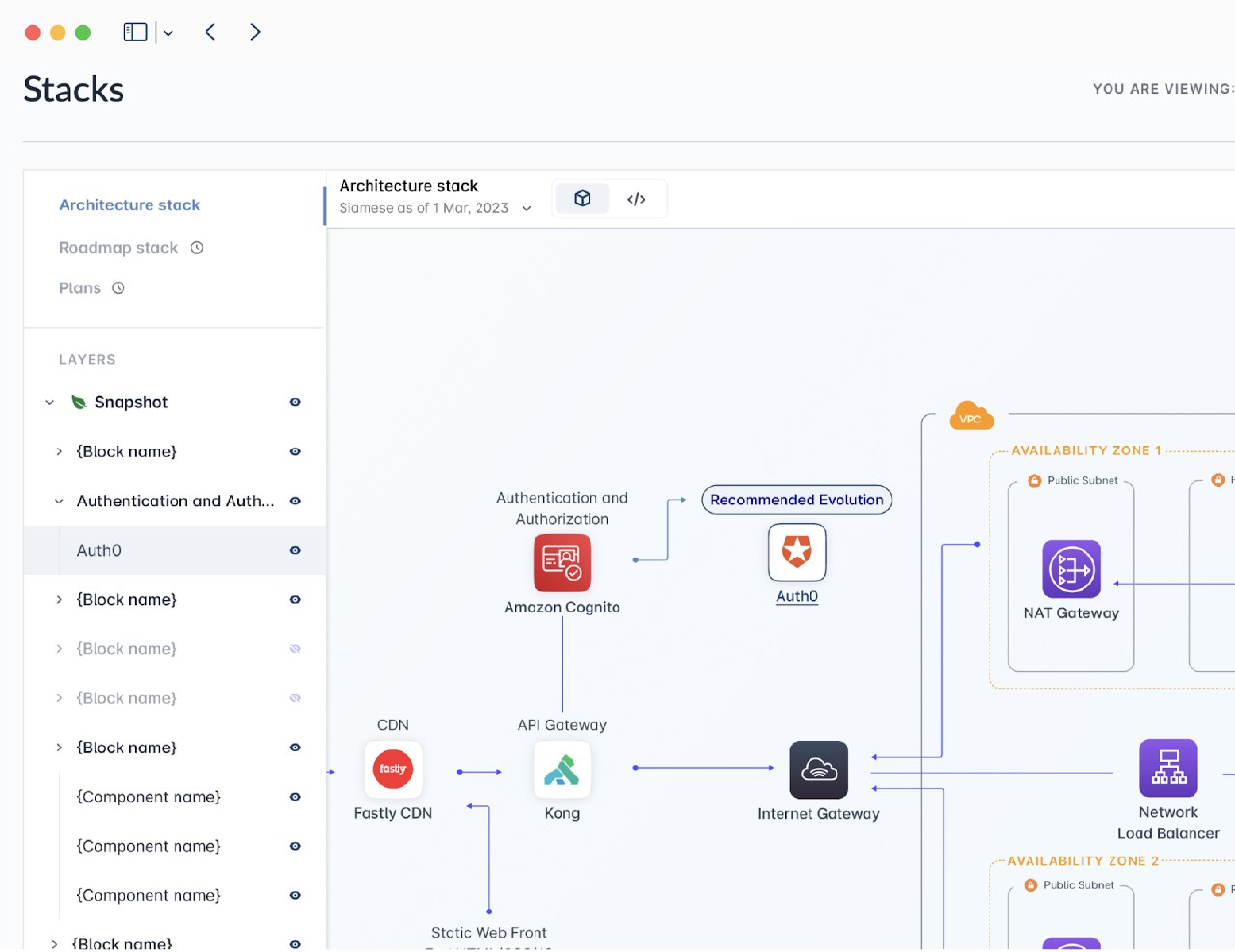
Task: Select the NAT Gateway icon
Action: (1071, 569)
